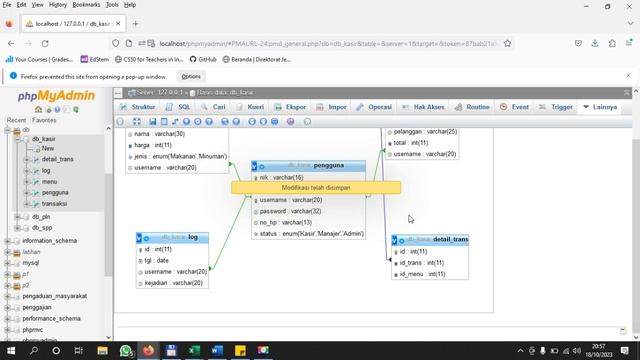This screenshot has height=360, width=640.
Task: Open Excel from the taskbar
Action: [x=194, y=351]
